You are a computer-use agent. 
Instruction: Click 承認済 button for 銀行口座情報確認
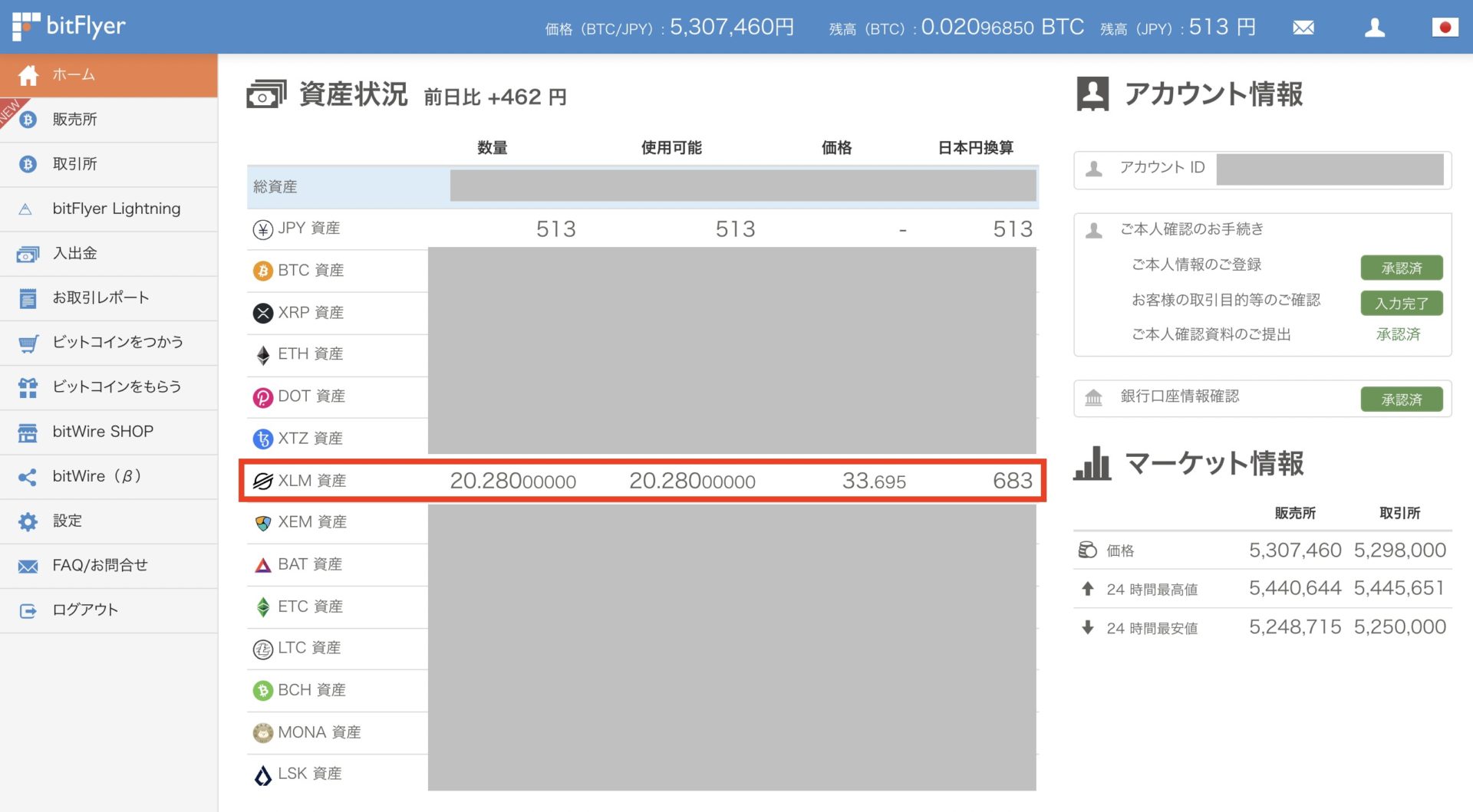(1401, 399)
